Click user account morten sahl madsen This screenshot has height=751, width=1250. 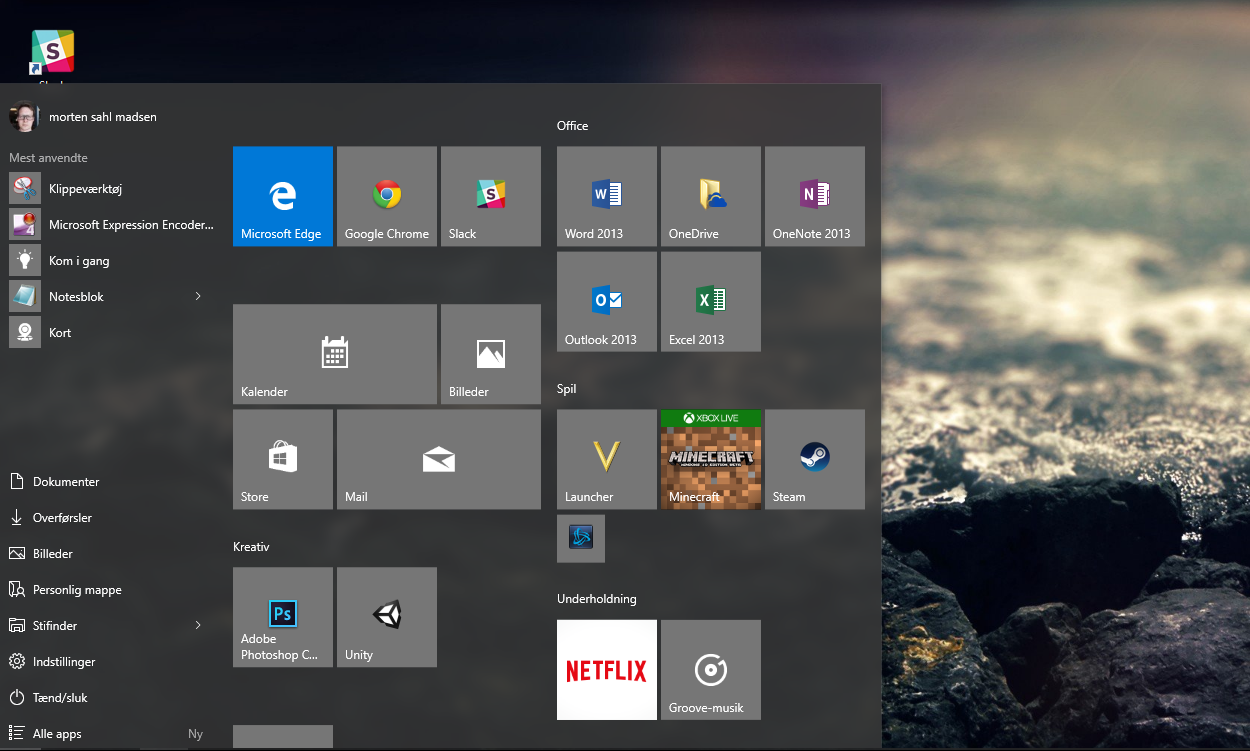tap(102, 117)
